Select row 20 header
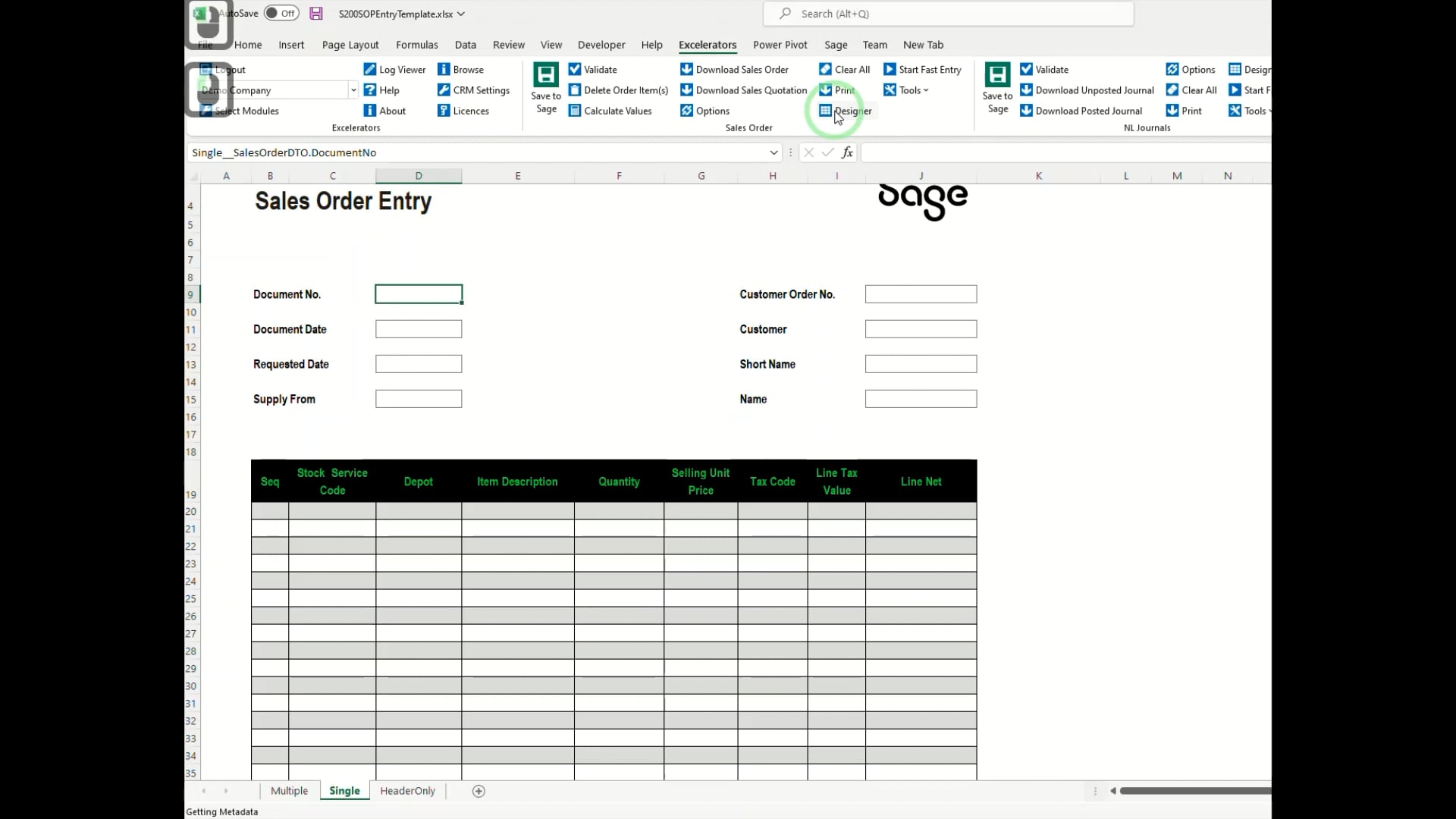This screenshot has width=1456, height=819. coord(191,511)
